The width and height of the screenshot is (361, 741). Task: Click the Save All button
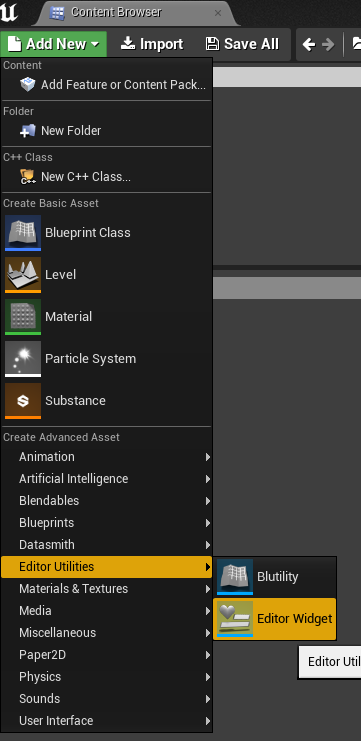click(x=242, y=44)
